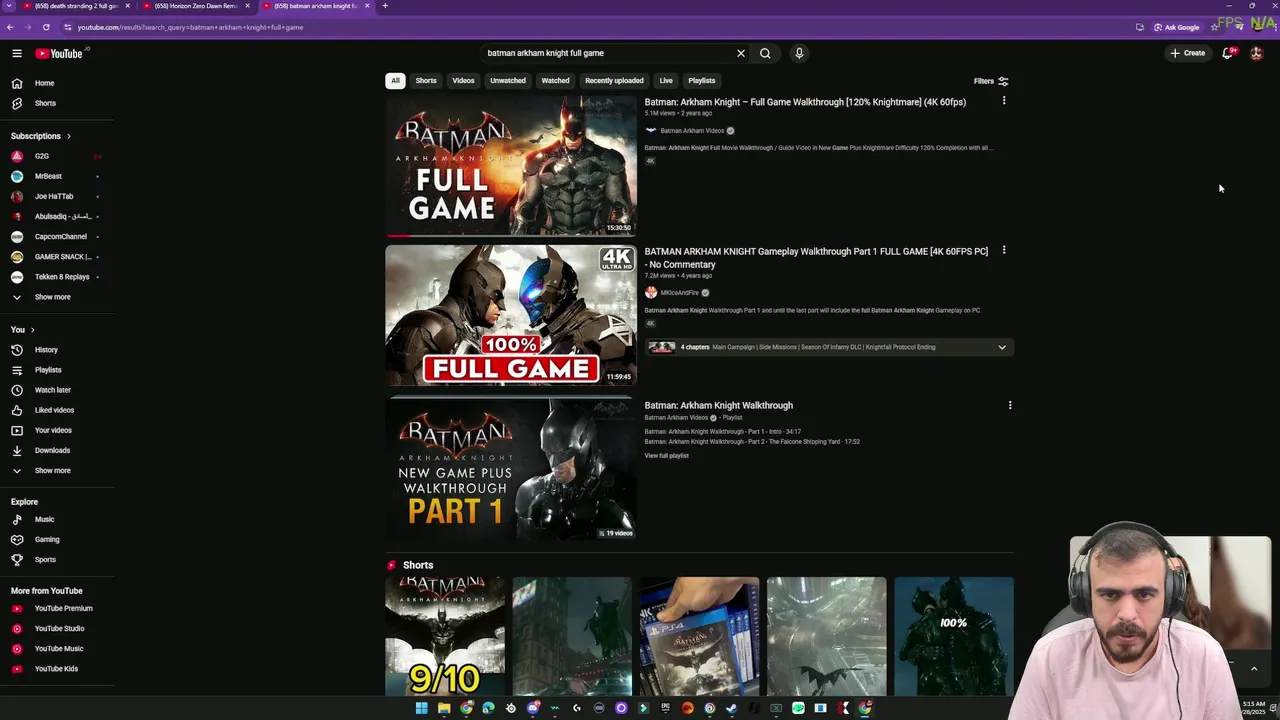1280x720 pixels.
Task: Open the search Filters panel
Action: (991, 81)
